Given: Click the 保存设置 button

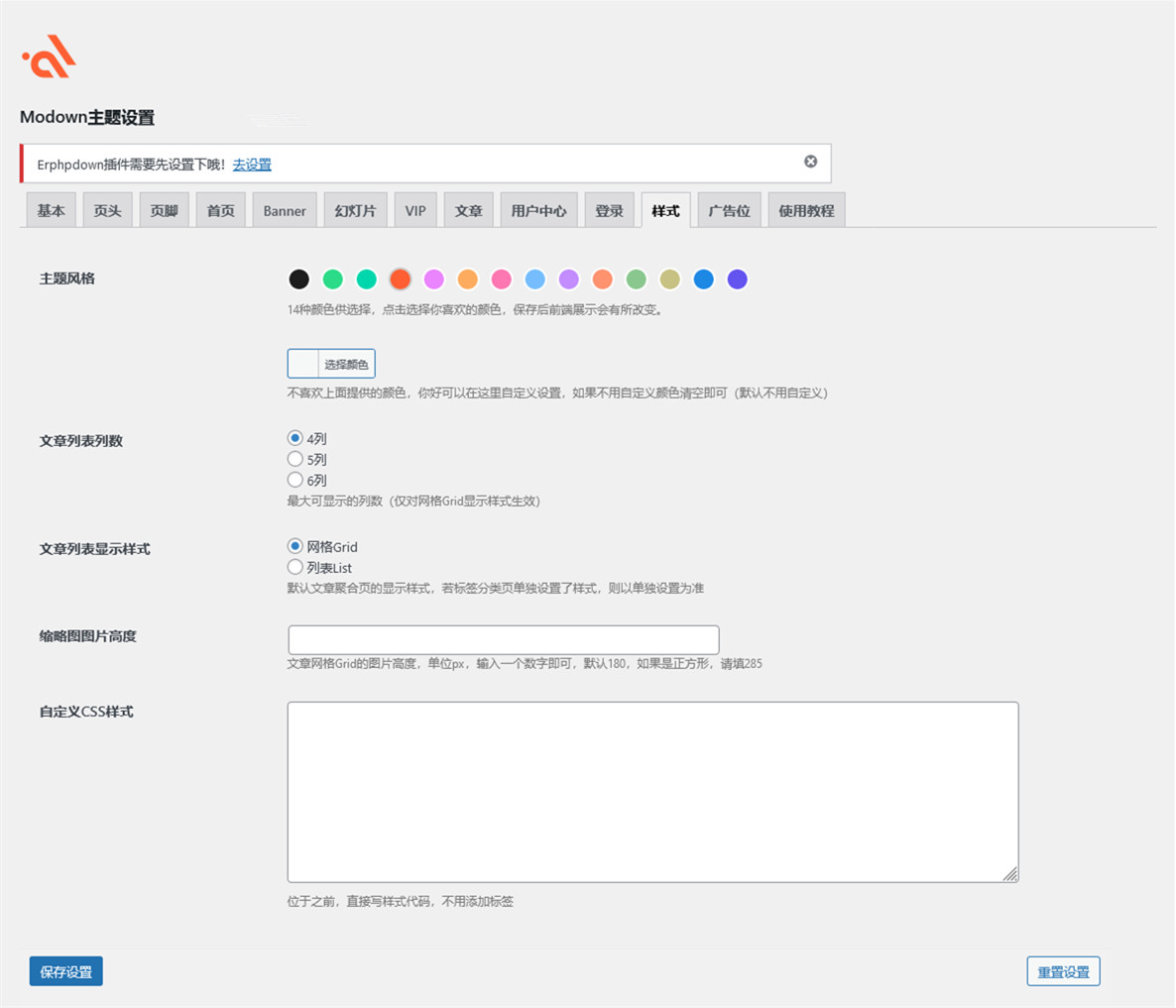Looking at the screenshot, I should pyautogui.click(x=65, y=971).
